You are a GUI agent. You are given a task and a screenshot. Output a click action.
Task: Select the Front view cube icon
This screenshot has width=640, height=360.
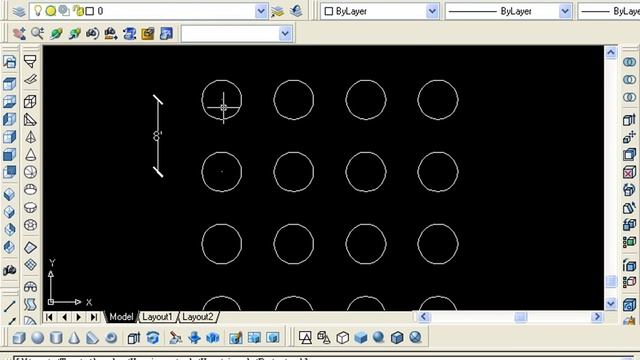point(9,155)
